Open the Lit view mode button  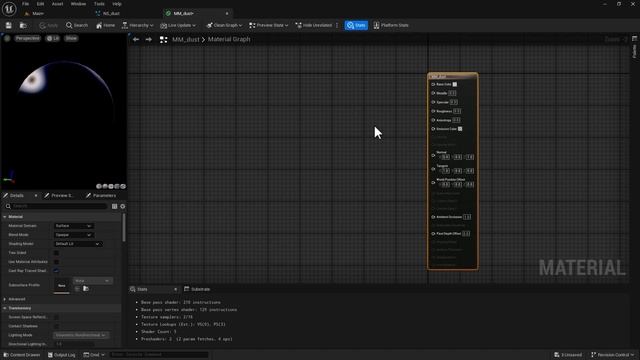pos(53,38)
